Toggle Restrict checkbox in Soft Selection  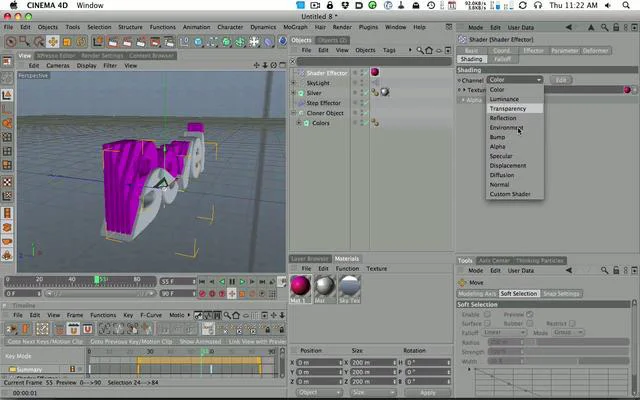(572, 323)
